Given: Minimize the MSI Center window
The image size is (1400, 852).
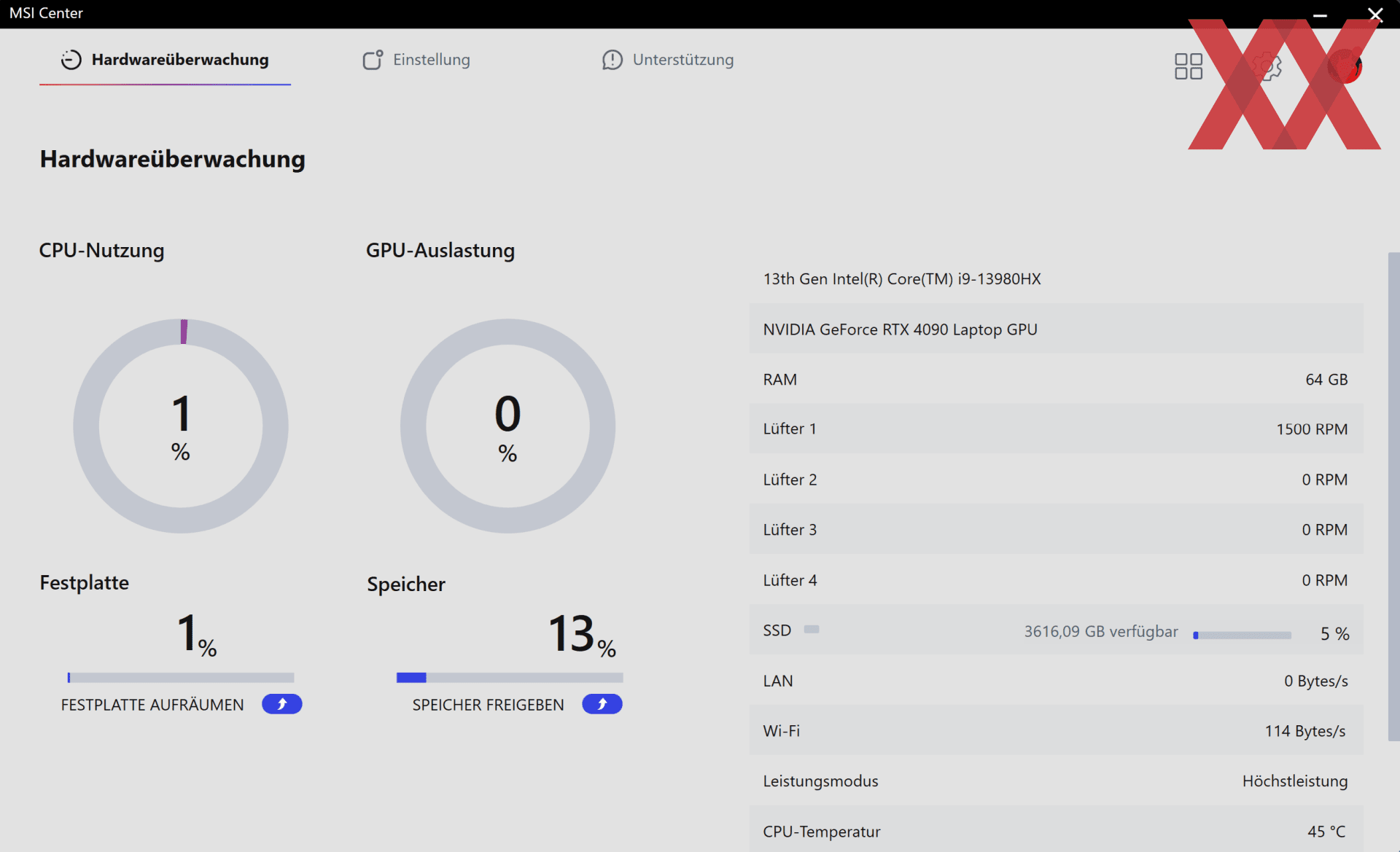Looking at the screenshot, I should pyautogui.click(x=1320, y=14).
